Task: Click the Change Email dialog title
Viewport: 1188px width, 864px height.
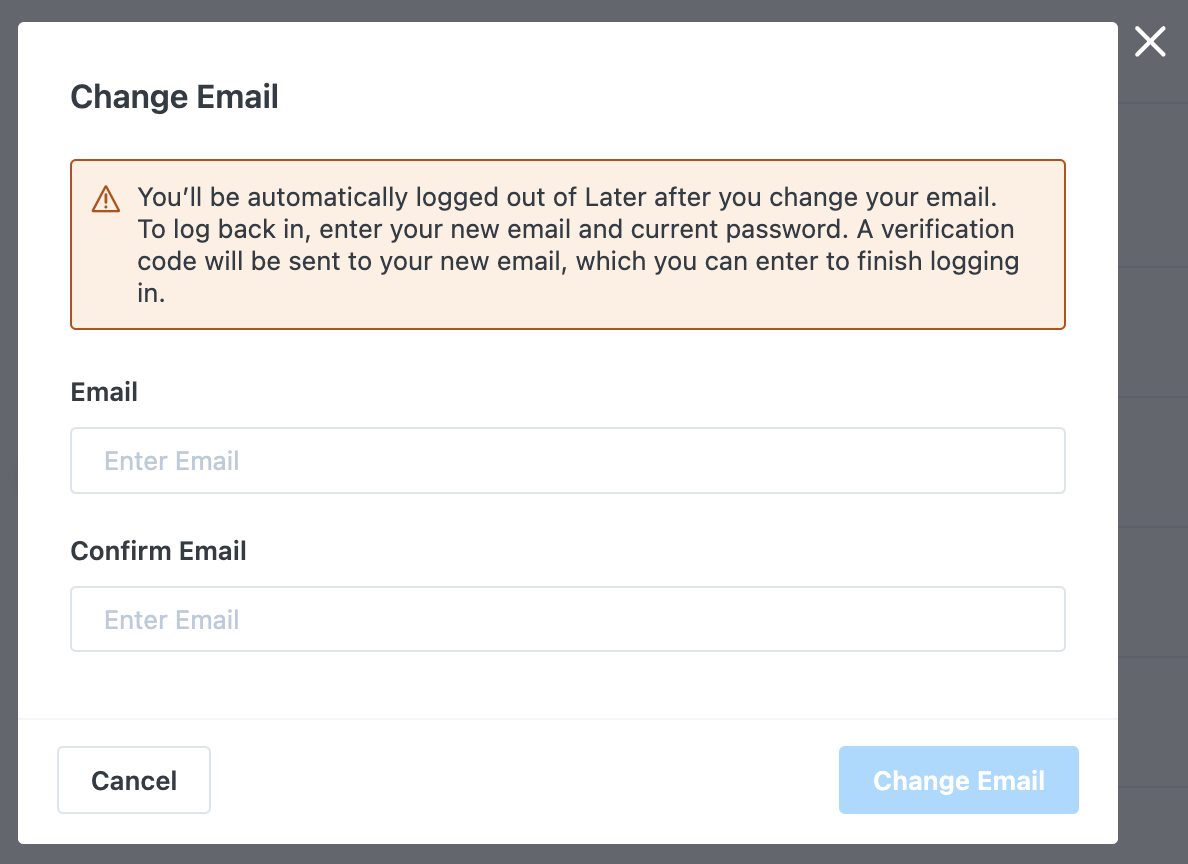Action: pos(174,97)
